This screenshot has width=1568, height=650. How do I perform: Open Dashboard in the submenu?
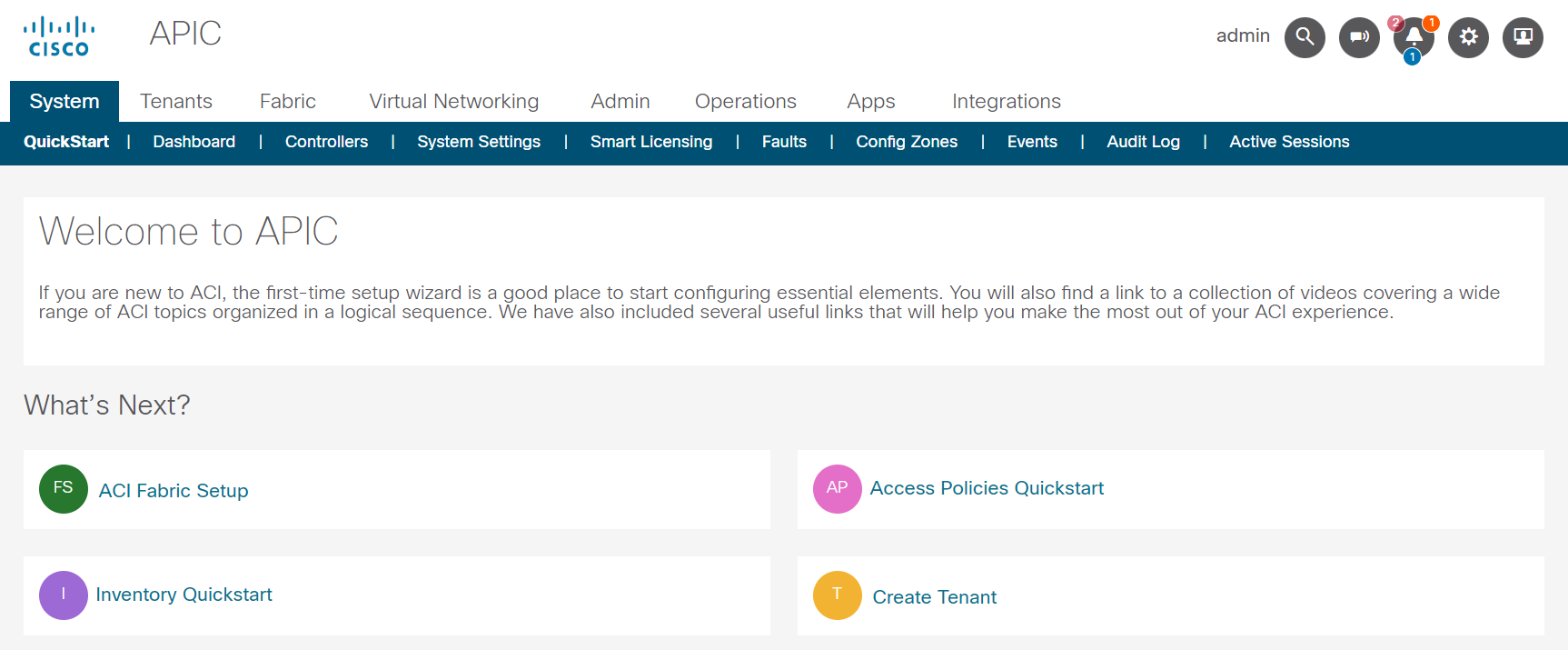click(194, 142)
